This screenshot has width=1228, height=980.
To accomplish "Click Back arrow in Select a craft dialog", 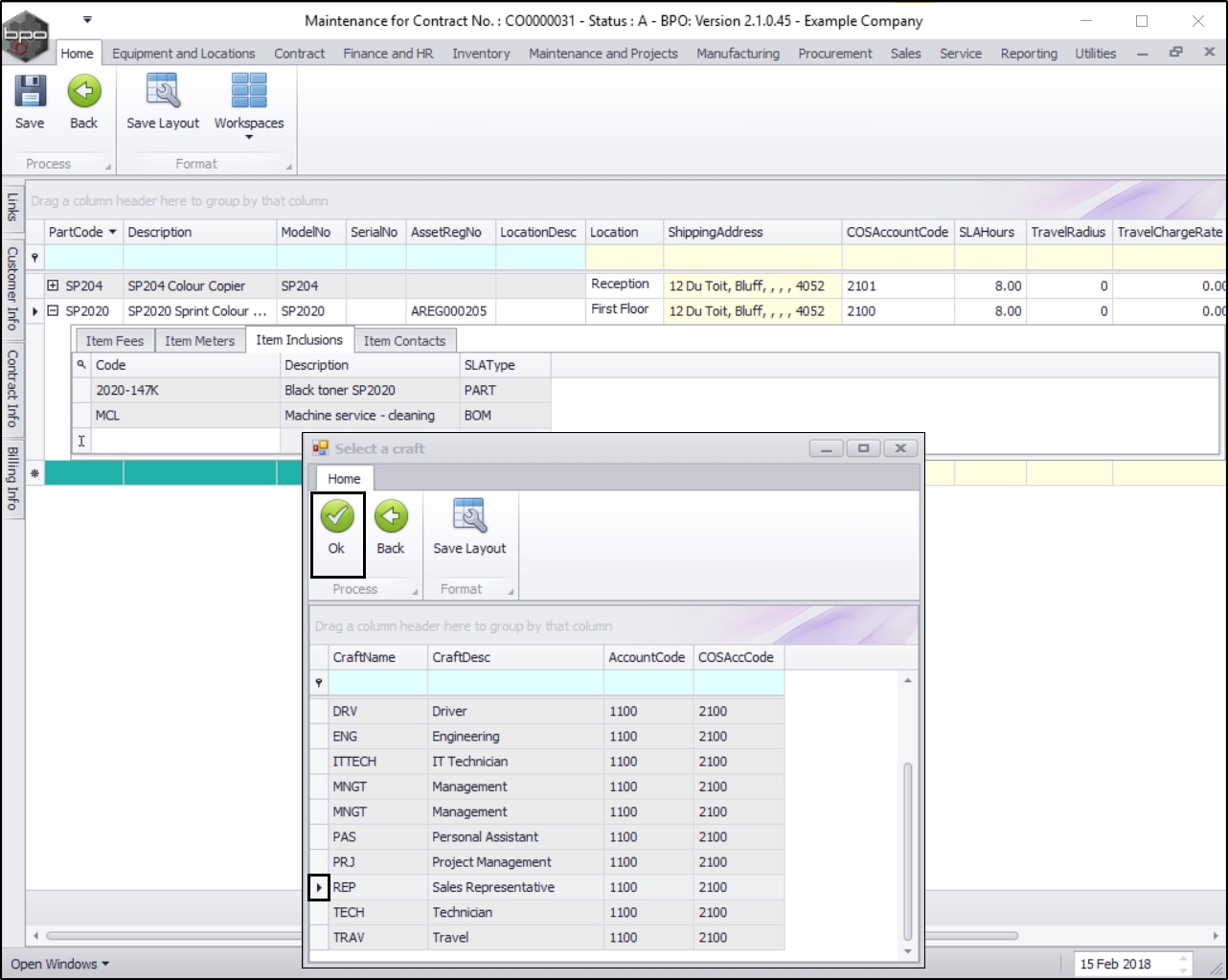I will click(391, 517).
